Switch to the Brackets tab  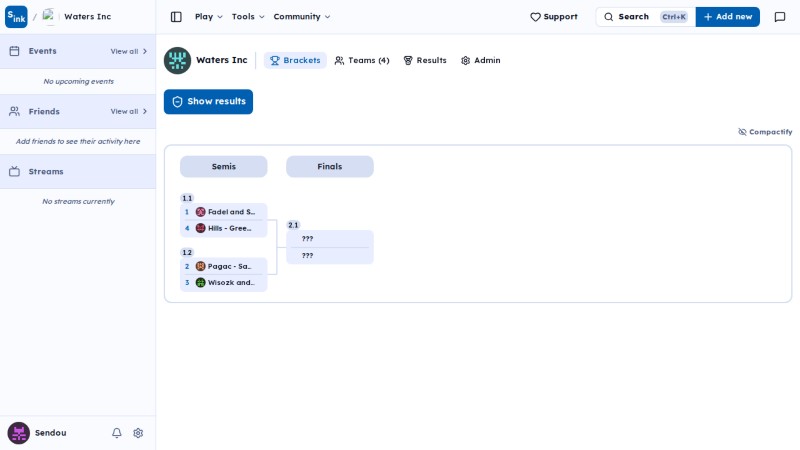[295, 60]
